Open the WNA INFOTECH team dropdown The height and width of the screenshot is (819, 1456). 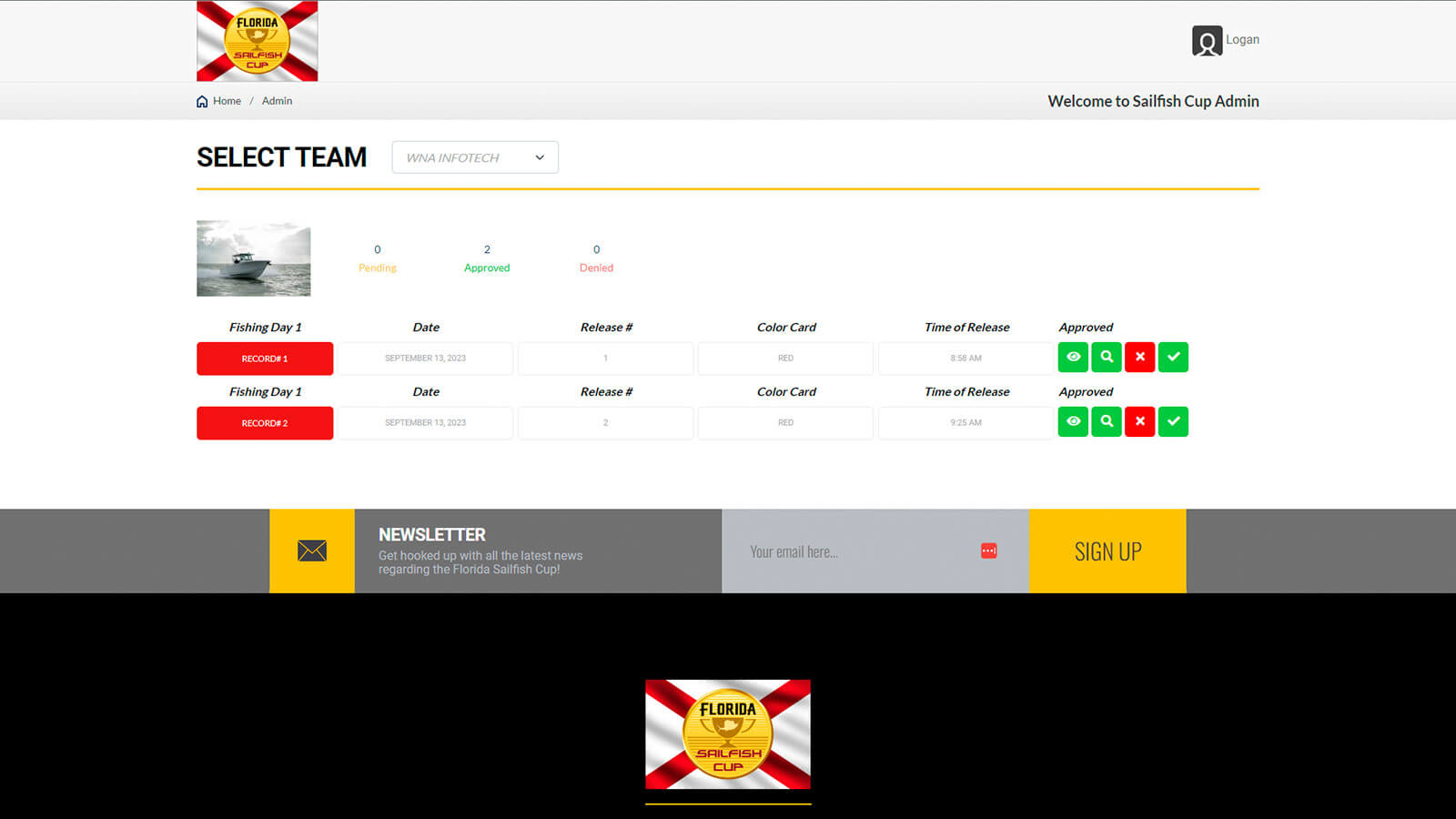point(474,157)
